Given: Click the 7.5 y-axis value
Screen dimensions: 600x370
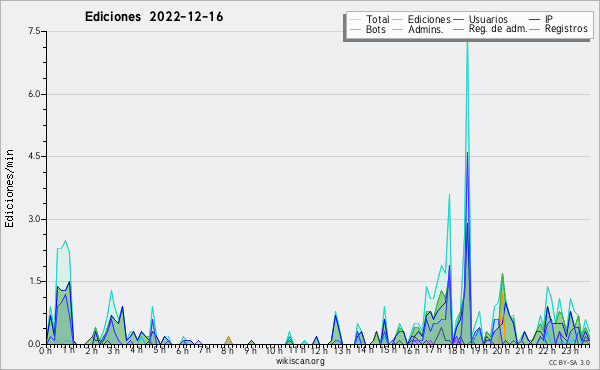Looking at the screenshot, I should tap(34, 31).
